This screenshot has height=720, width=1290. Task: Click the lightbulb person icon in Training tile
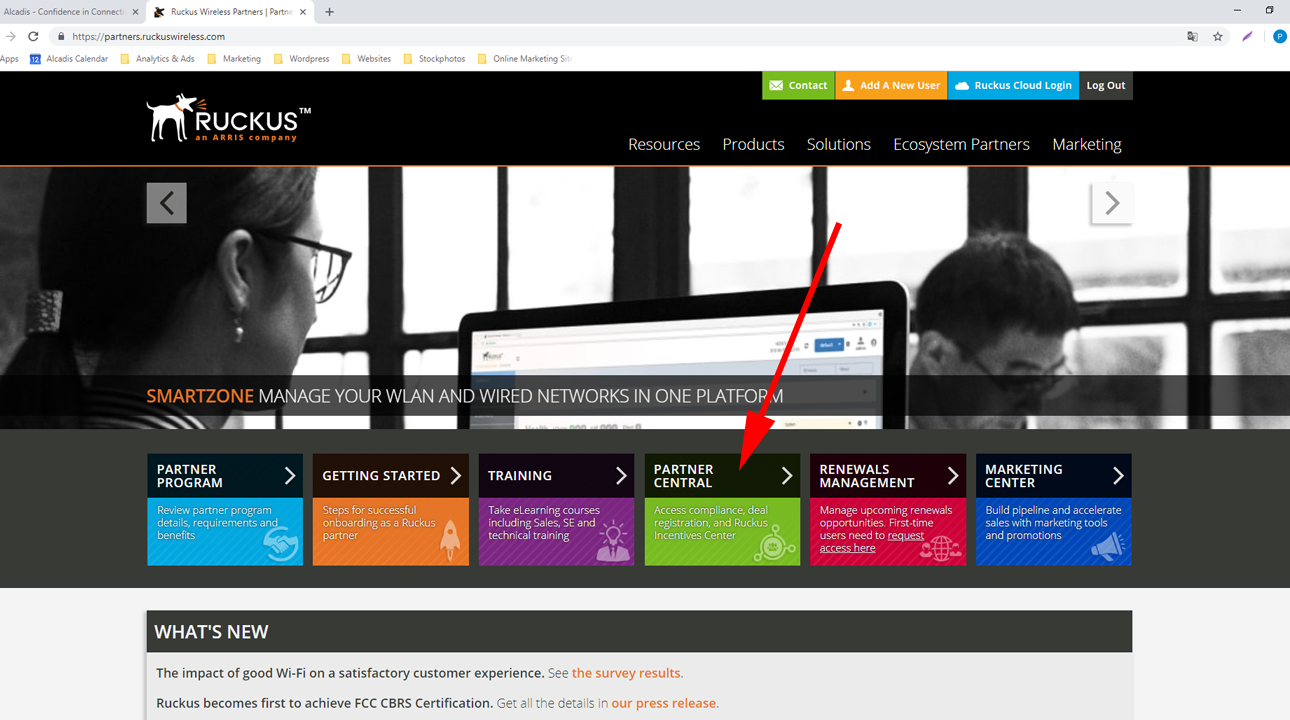tap(612, 542)
